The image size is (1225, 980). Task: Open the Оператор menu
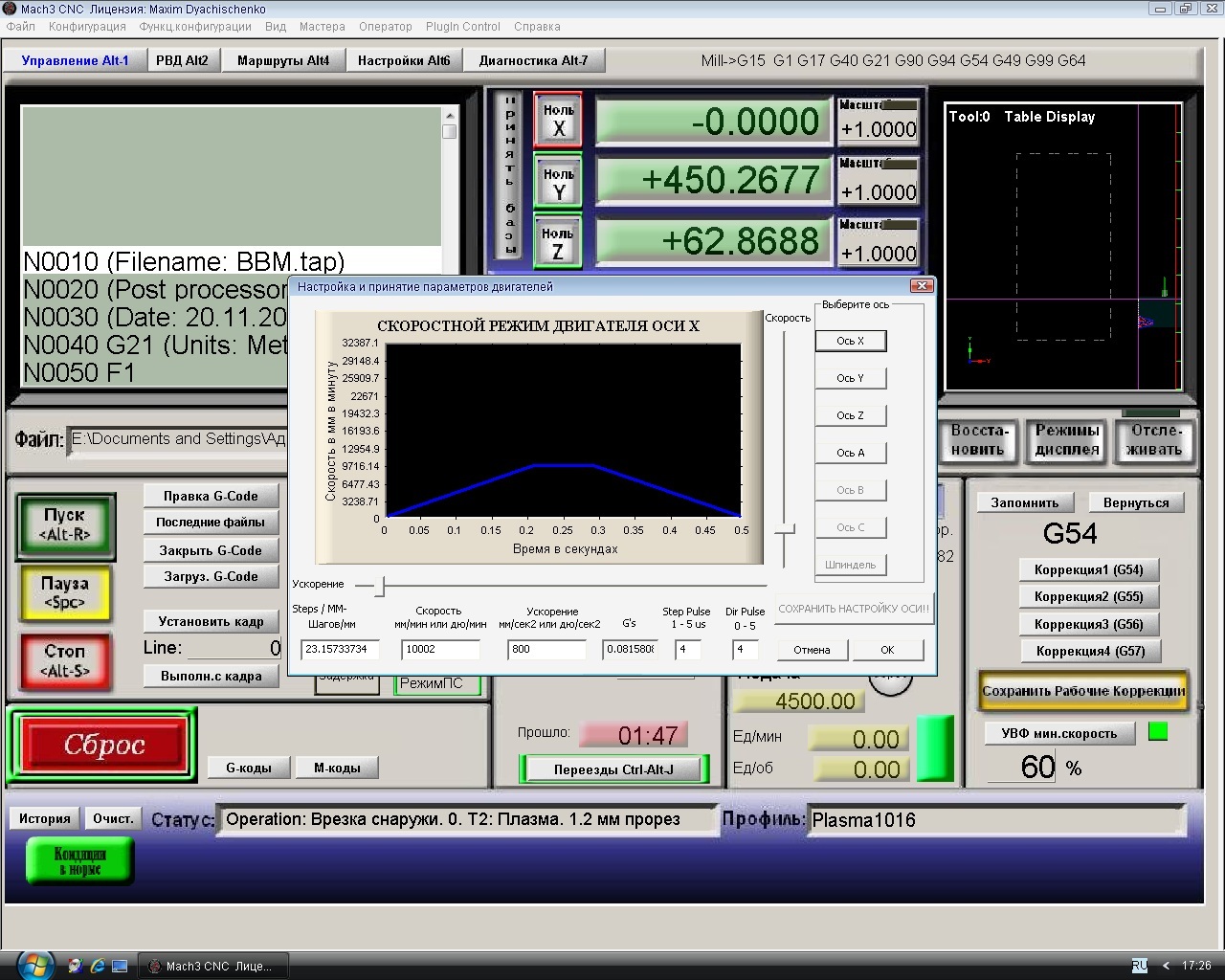[x=386, y=27]
